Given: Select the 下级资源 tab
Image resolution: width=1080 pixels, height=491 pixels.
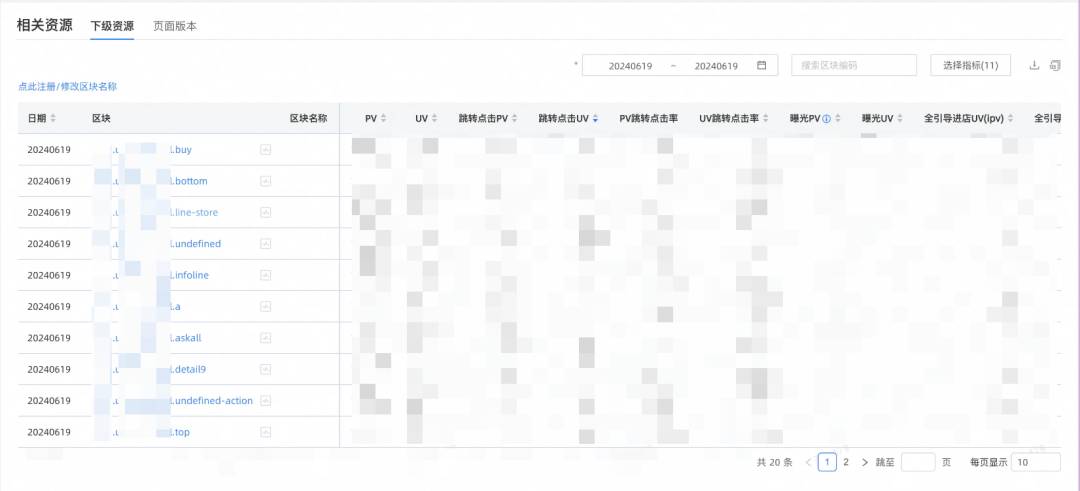Looking at the screenshot, I should coord(112,26).
